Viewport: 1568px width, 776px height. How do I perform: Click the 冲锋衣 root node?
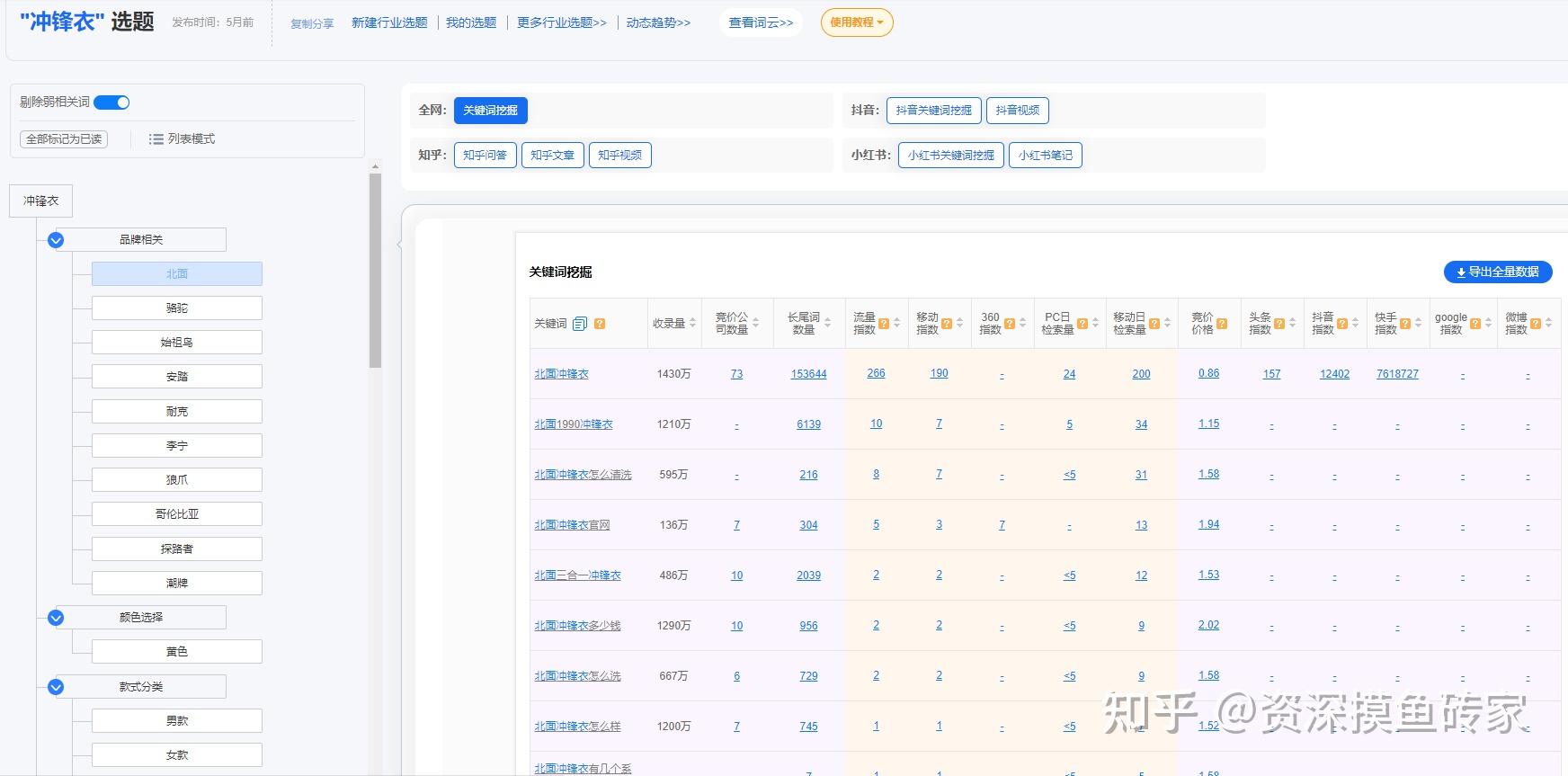41,201
